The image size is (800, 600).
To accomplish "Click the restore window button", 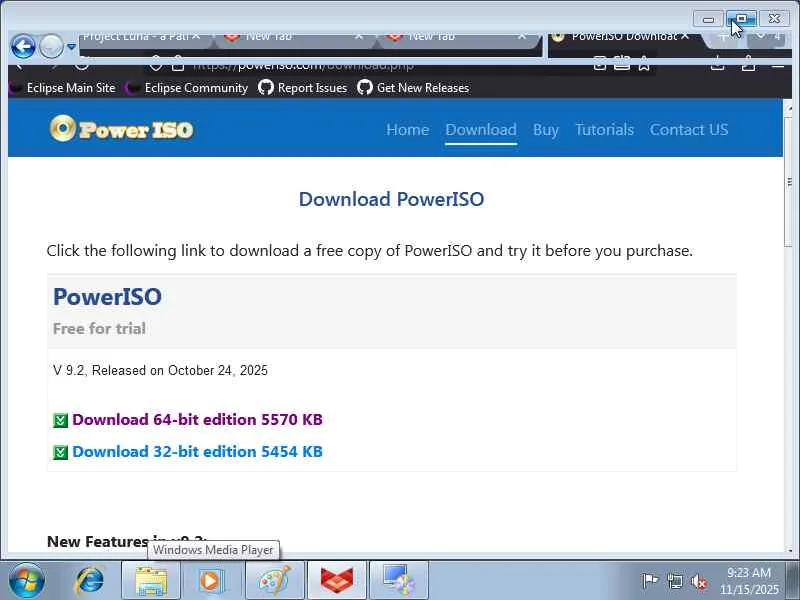I will [x=741, y=19].
